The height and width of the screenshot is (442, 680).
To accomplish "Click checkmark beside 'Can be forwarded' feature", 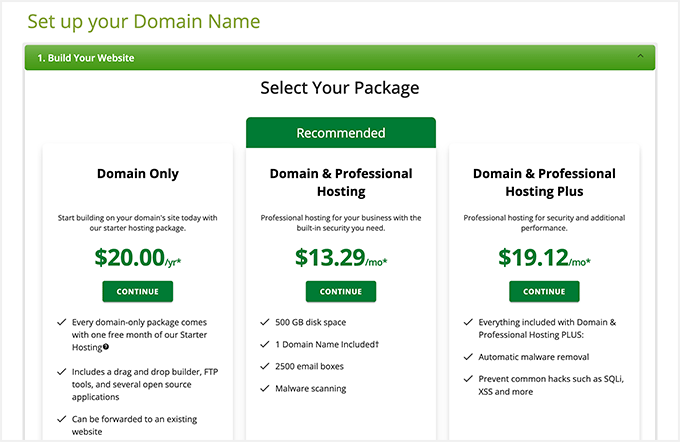I will 61,421.
